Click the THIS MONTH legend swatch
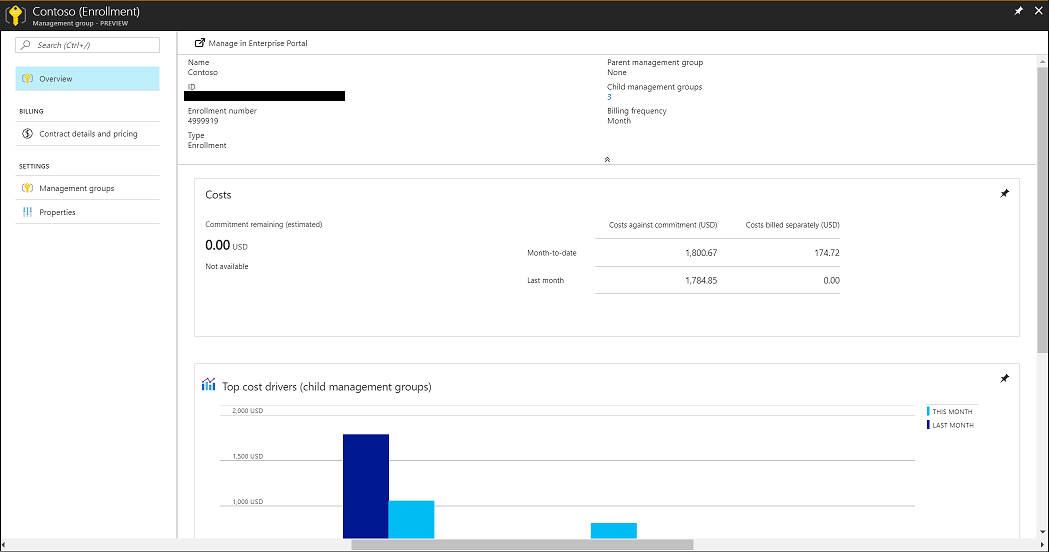This screenshot has height=552, width=1049. pyautogui.click(x=929, y=411)
